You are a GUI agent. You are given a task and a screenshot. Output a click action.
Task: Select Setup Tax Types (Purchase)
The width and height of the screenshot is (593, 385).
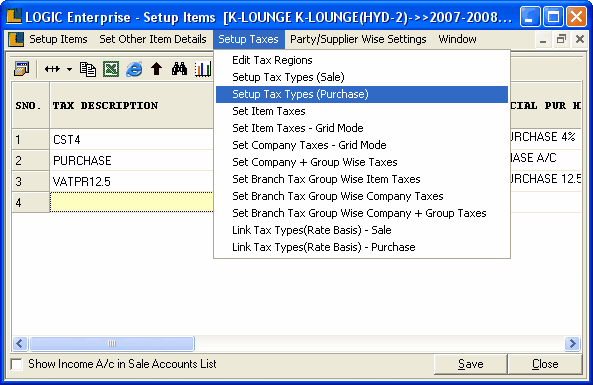362,94
